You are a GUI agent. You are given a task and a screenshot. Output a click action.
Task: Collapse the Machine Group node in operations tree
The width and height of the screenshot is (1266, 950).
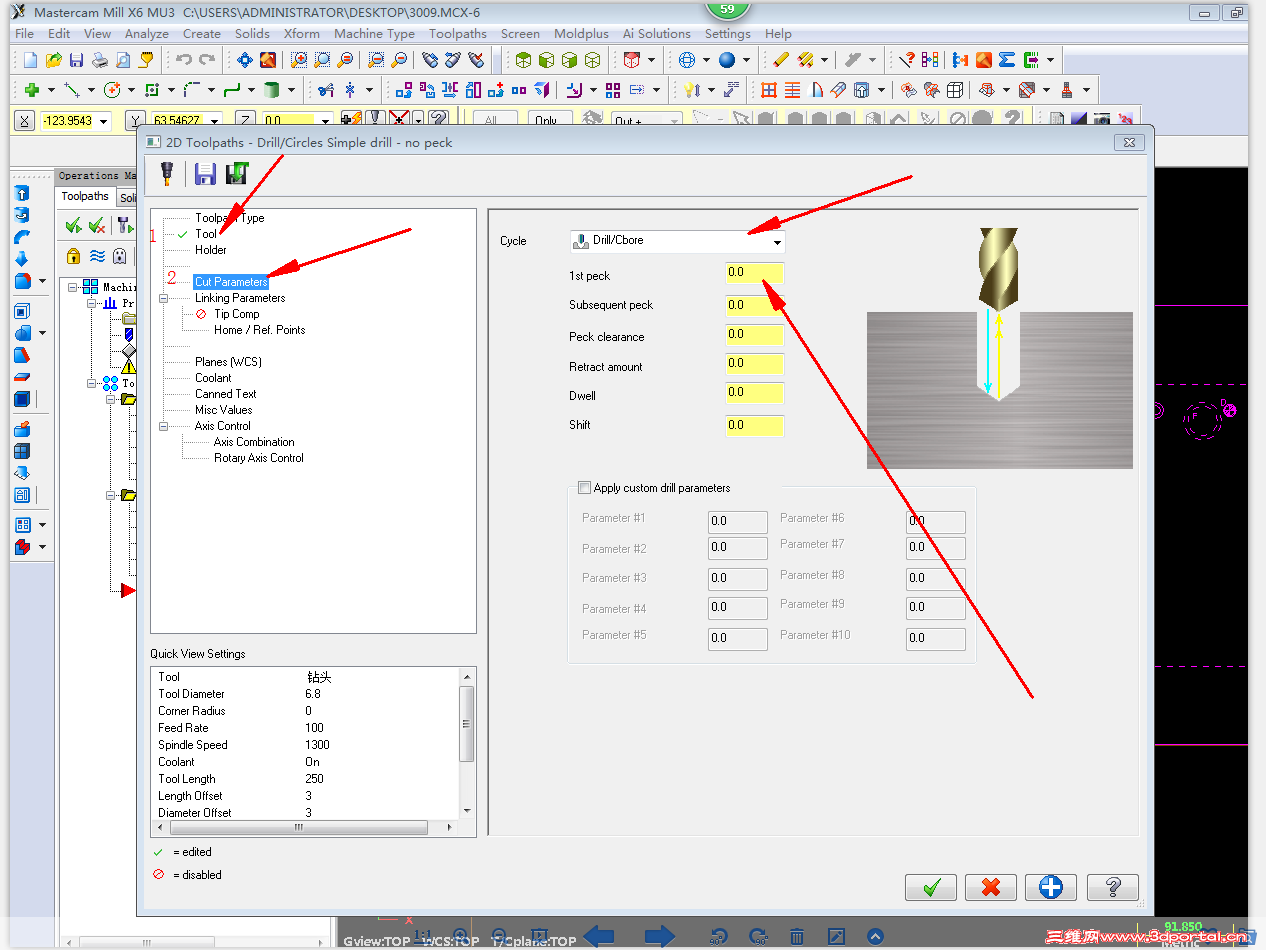point(73,287)
